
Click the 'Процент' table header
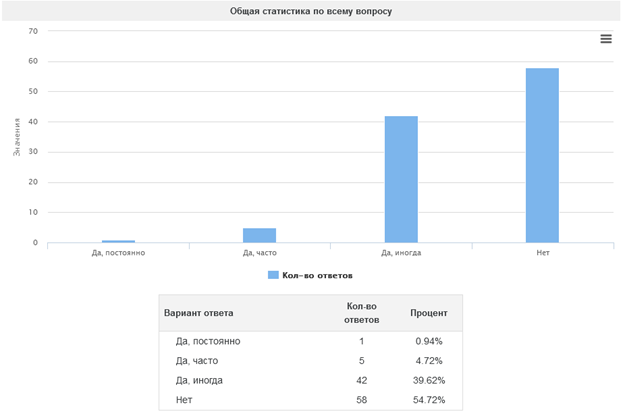tap(429, 313)
